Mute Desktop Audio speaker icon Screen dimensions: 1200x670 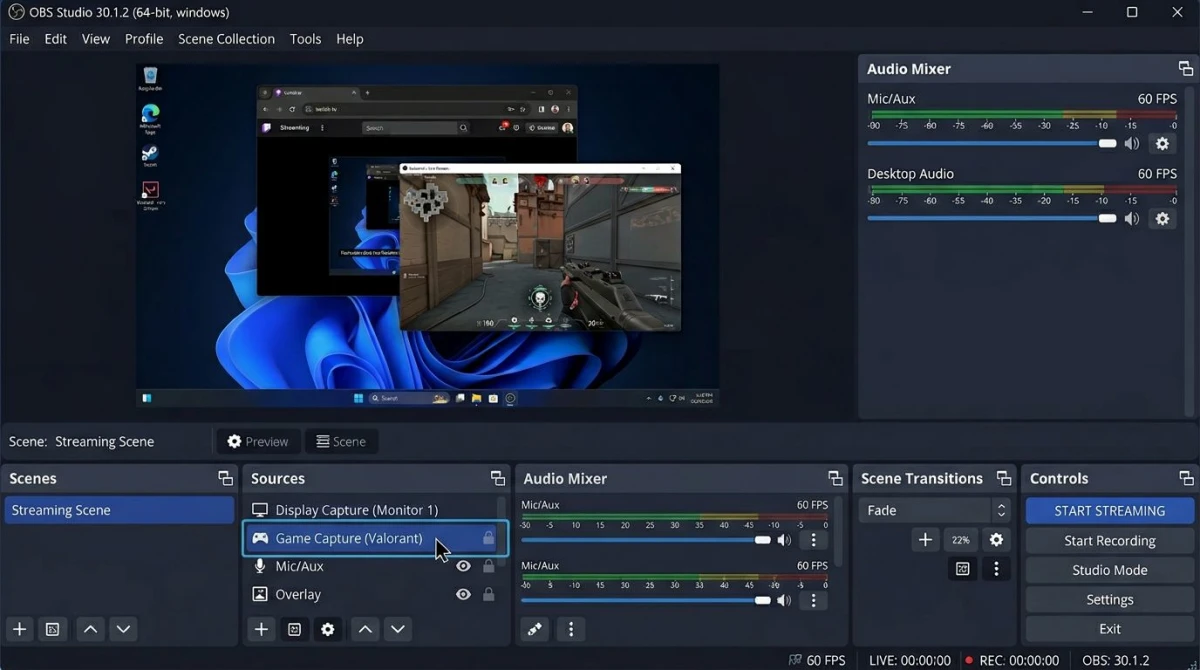[1131, 219]
